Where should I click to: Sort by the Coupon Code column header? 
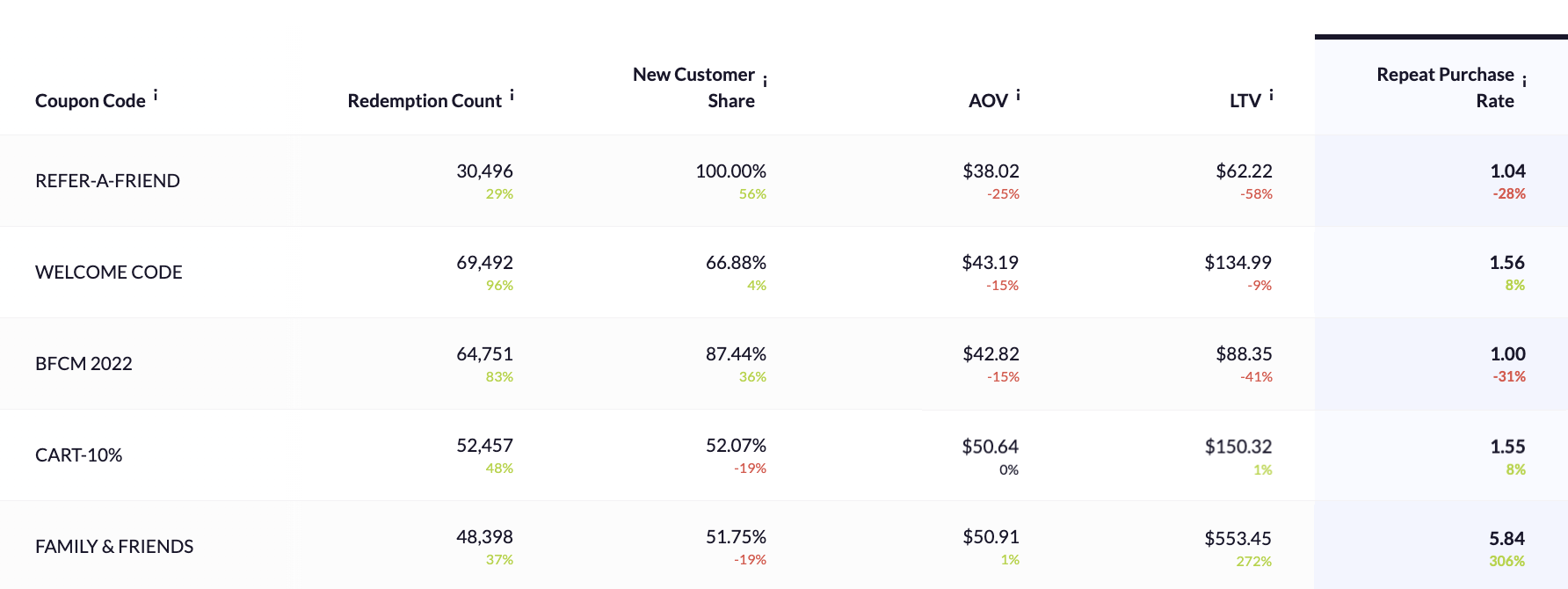90,101
